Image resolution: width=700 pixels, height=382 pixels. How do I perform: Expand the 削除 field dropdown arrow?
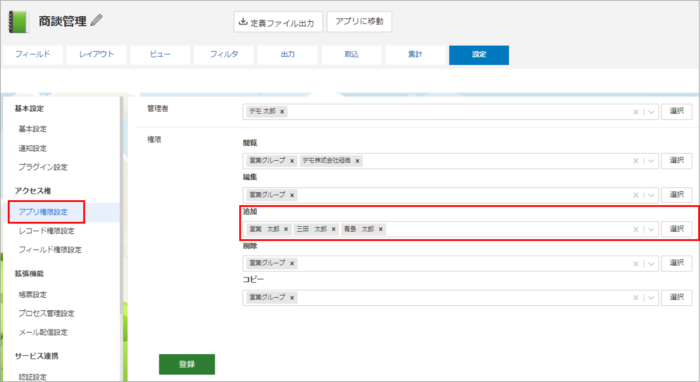click(x=651, y=264)
